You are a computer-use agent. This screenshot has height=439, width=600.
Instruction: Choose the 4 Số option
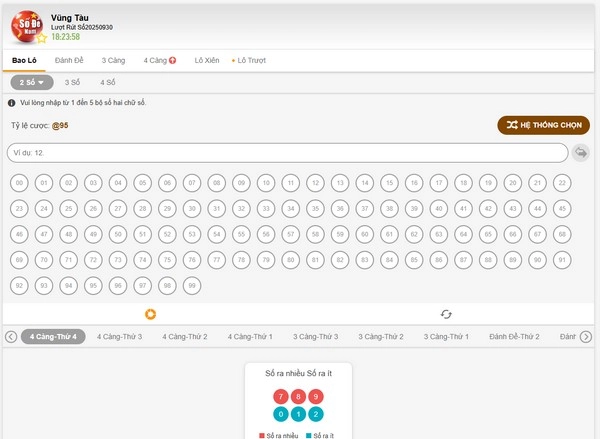tap(108, 83)
